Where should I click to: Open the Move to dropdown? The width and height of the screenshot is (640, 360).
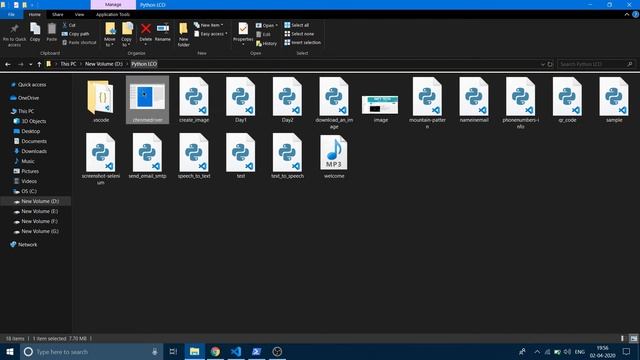click(x=110, y=35)
